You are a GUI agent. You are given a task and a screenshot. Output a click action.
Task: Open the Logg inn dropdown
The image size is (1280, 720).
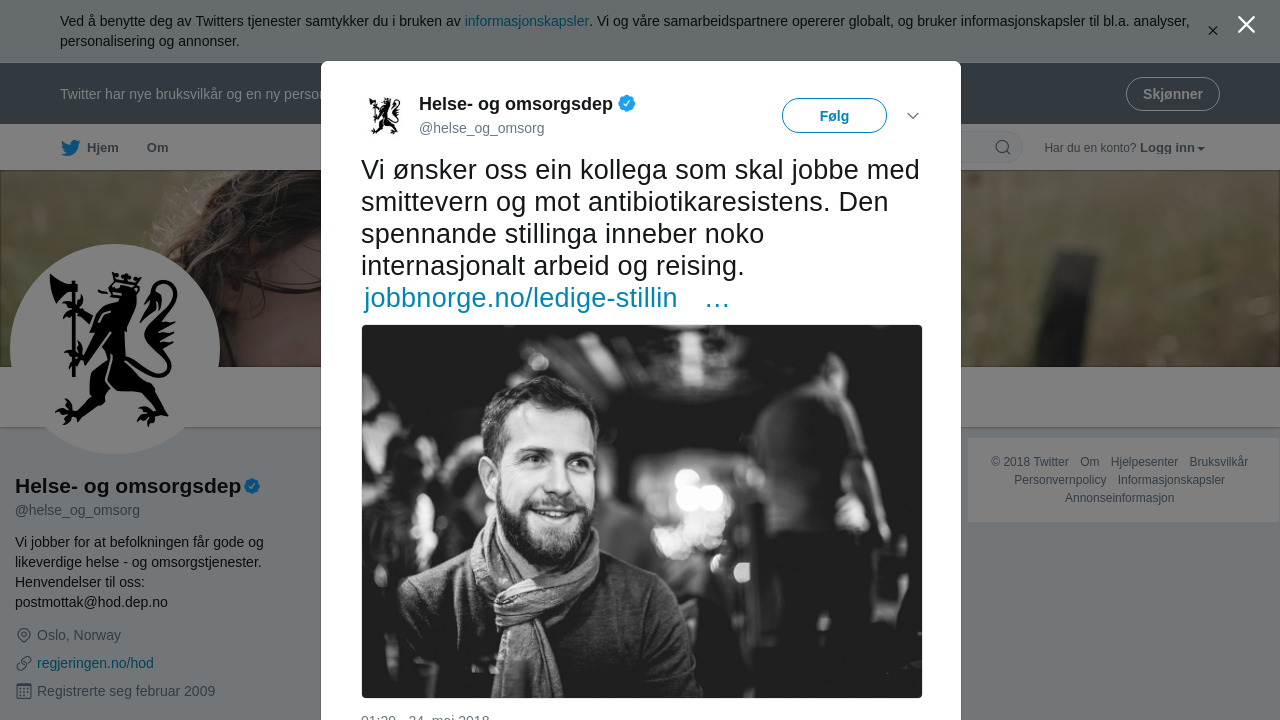click(1172, 148)
